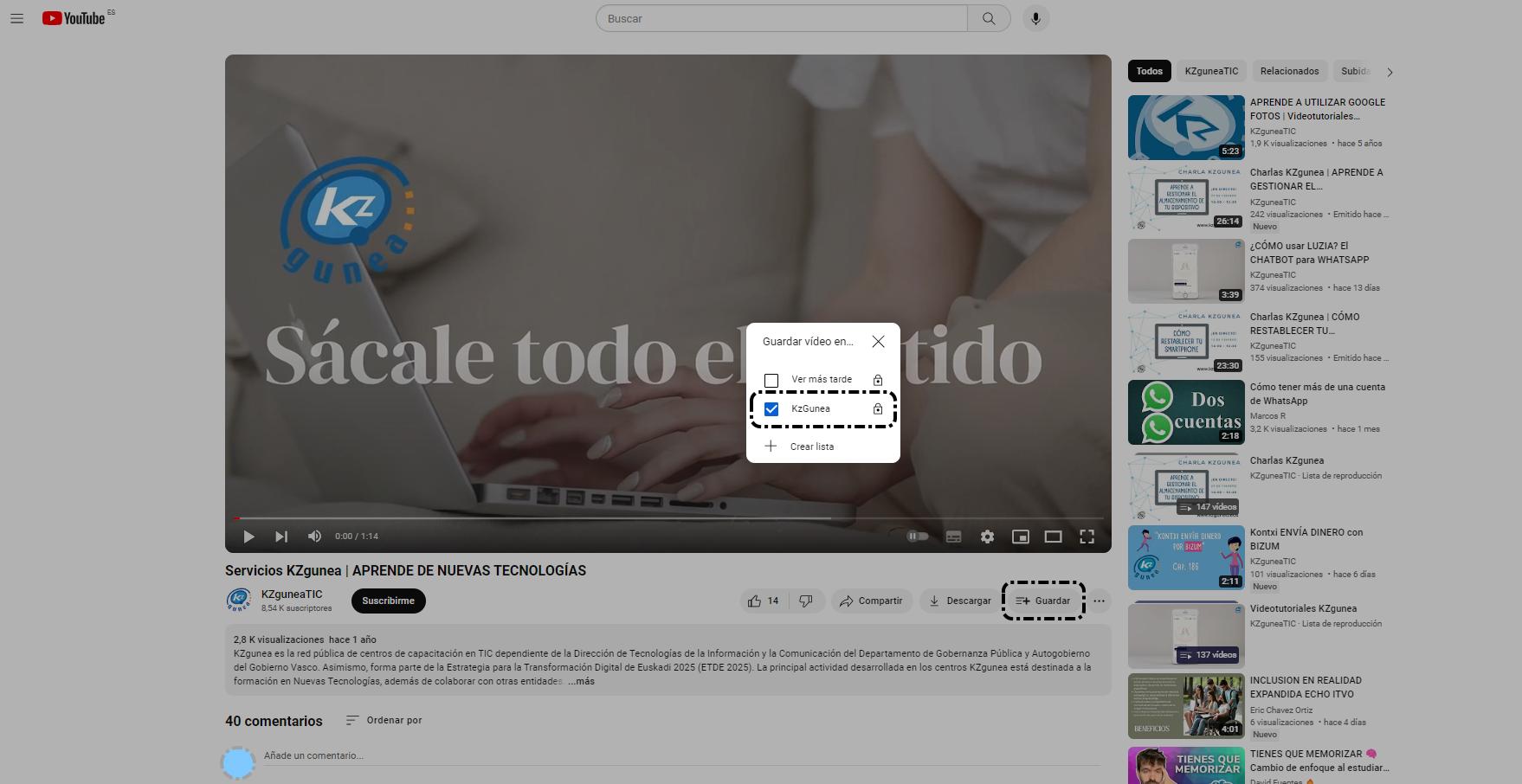1522x784 pixels.
Task: Close the Guardar vídeo dialog
Action: click(879, 342)
